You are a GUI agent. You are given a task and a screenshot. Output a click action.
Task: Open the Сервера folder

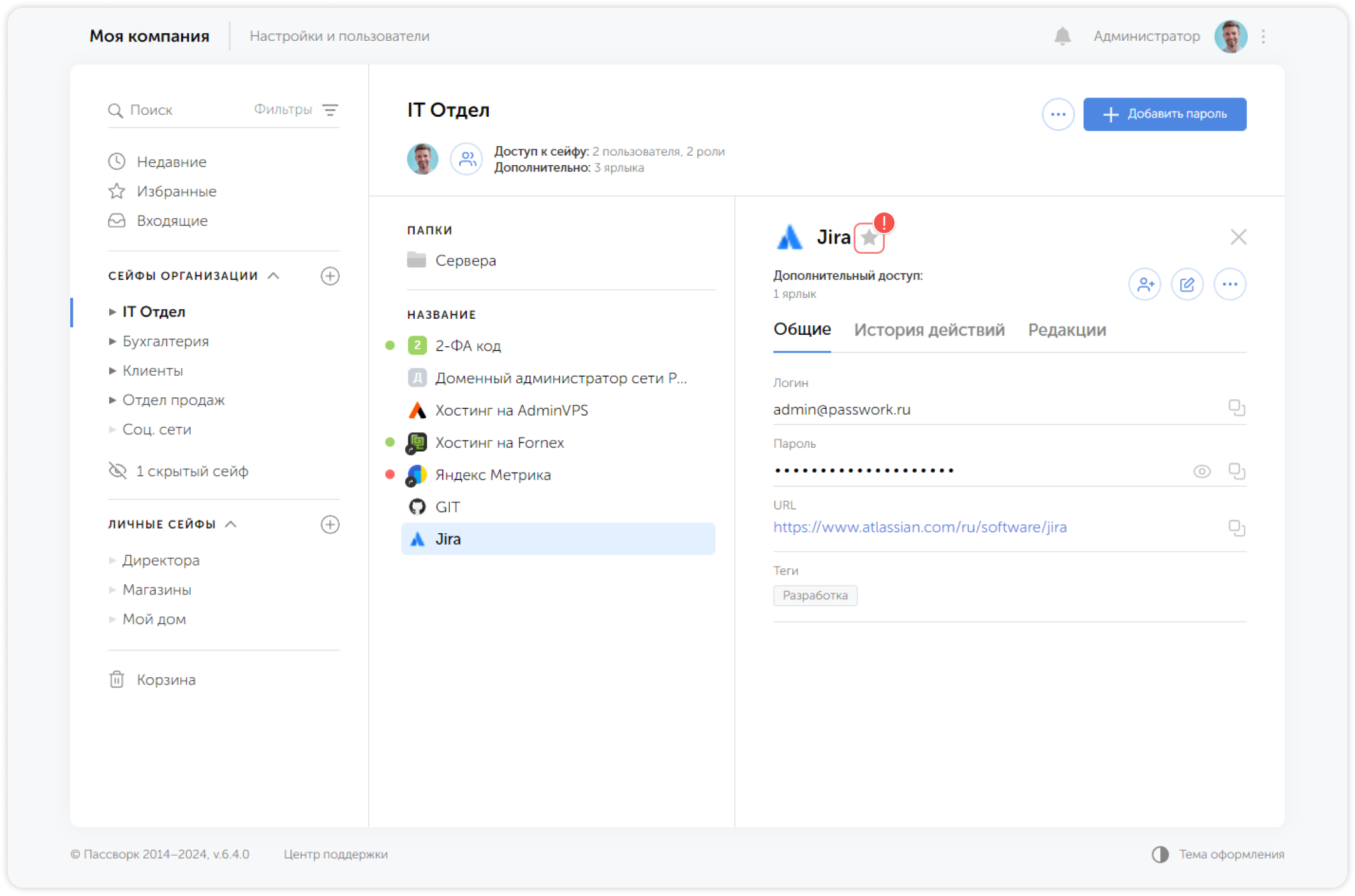coord(464,260)
